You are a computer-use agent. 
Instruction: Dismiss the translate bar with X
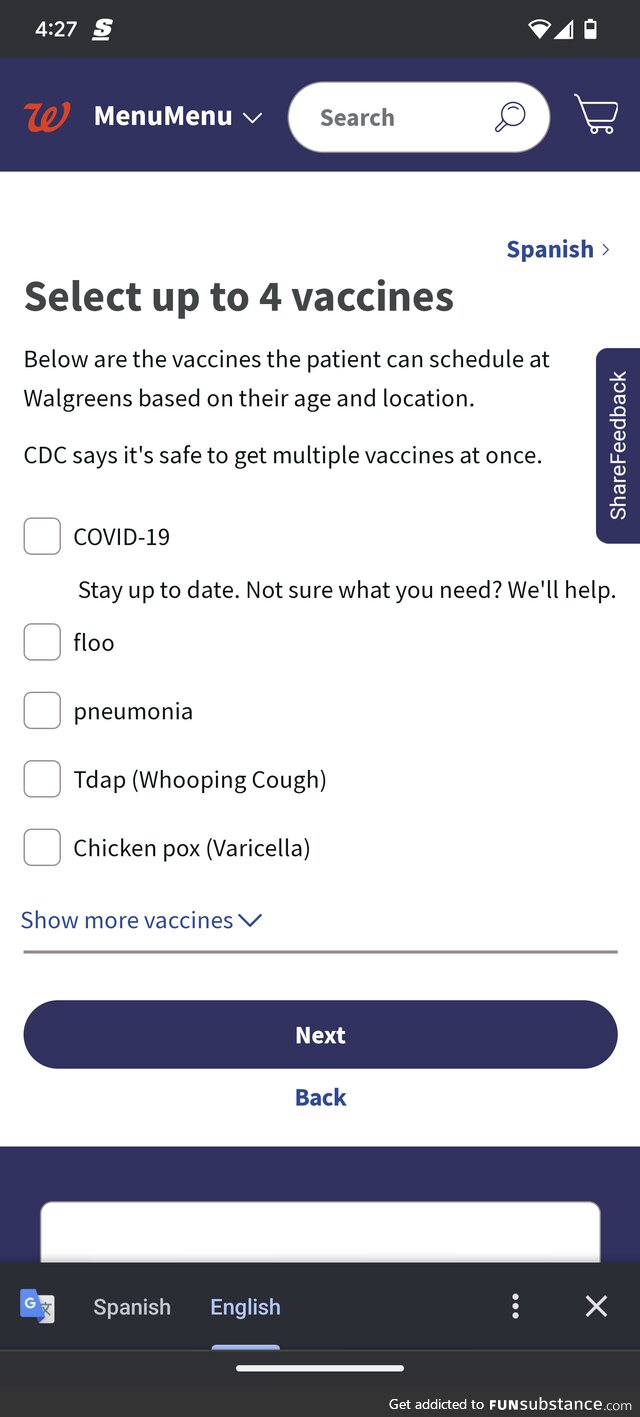point(596,1306)
